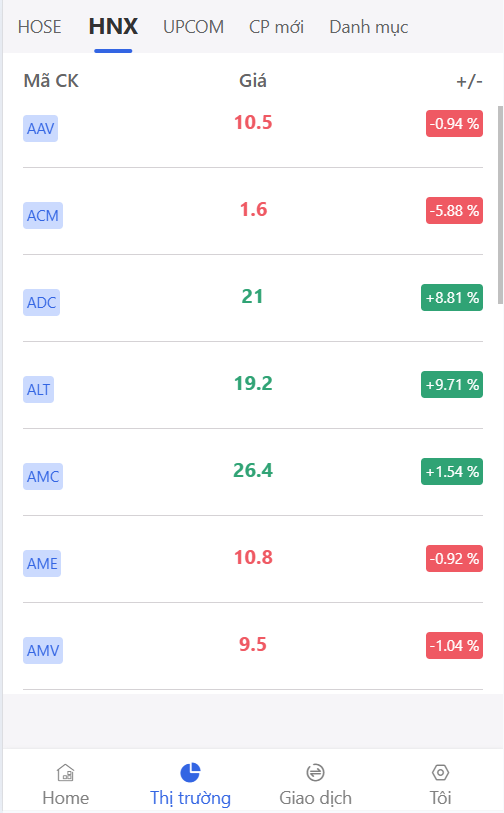Select the AMV ticker badge
The image size is (504, 813).
(43, 651)
